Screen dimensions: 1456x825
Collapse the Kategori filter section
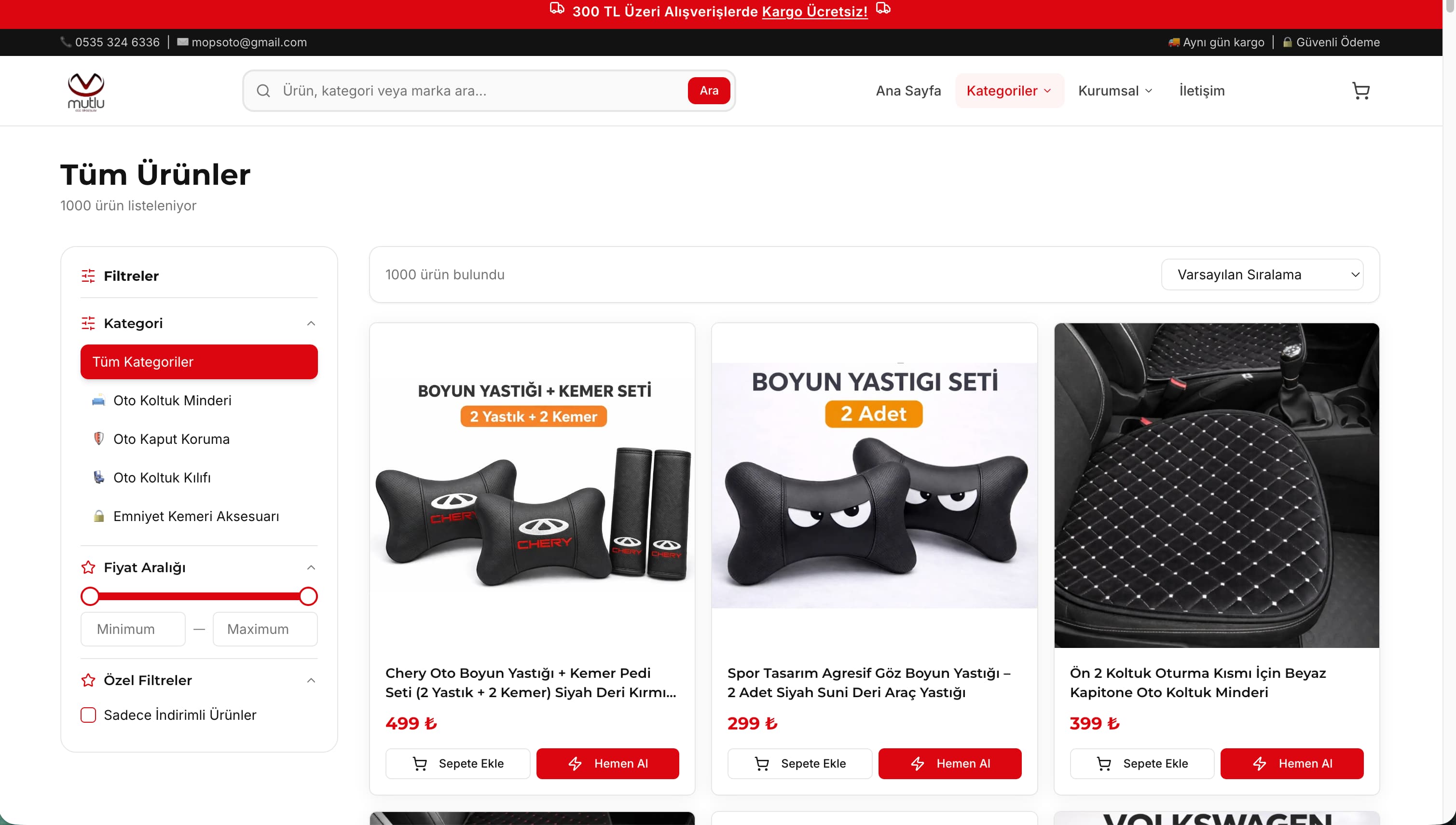pyautogui.click(x=311, y=324)
